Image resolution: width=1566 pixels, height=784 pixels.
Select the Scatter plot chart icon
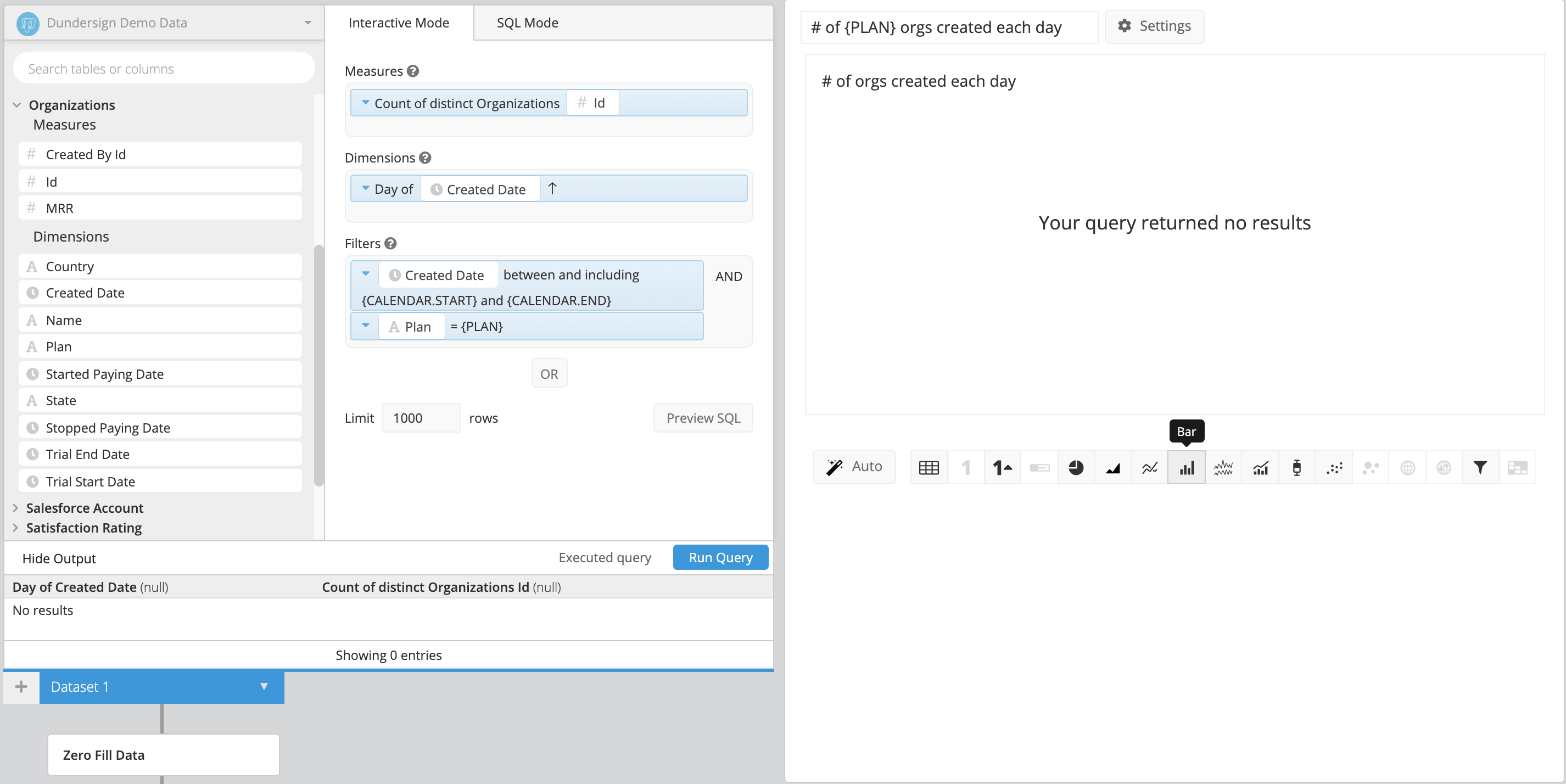point(1334,467)
